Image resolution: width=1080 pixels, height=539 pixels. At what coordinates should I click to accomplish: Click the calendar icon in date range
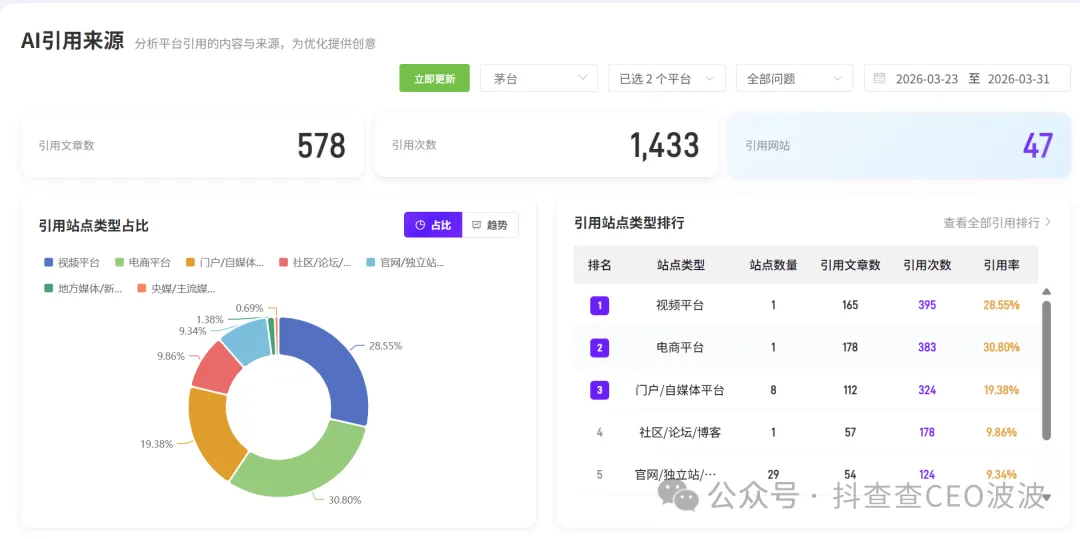point(879,78)
